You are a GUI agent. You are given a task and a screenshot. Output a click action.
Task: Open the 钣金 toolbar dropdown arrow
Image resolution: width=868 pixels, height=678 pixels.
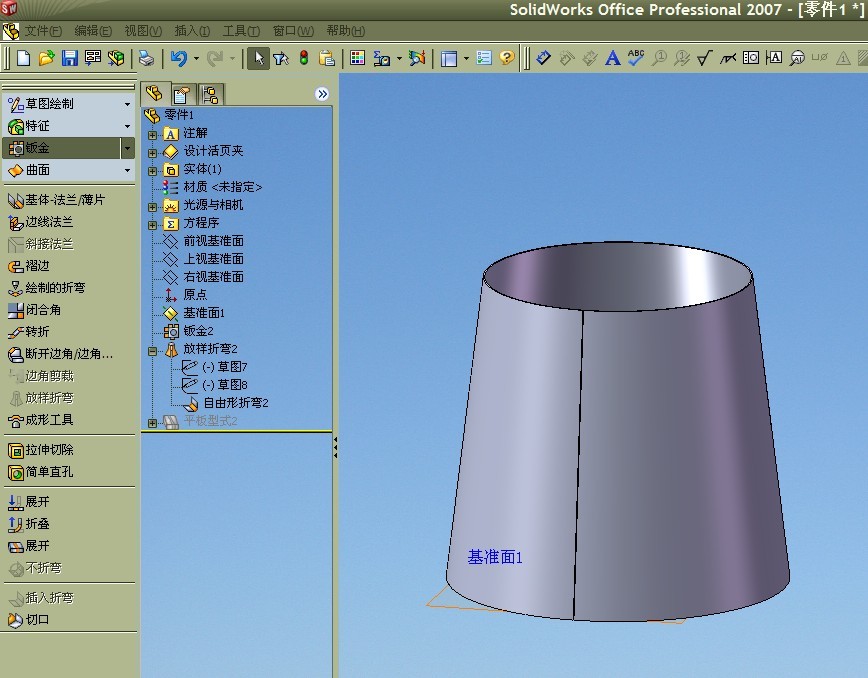click(x=127, y=148)
